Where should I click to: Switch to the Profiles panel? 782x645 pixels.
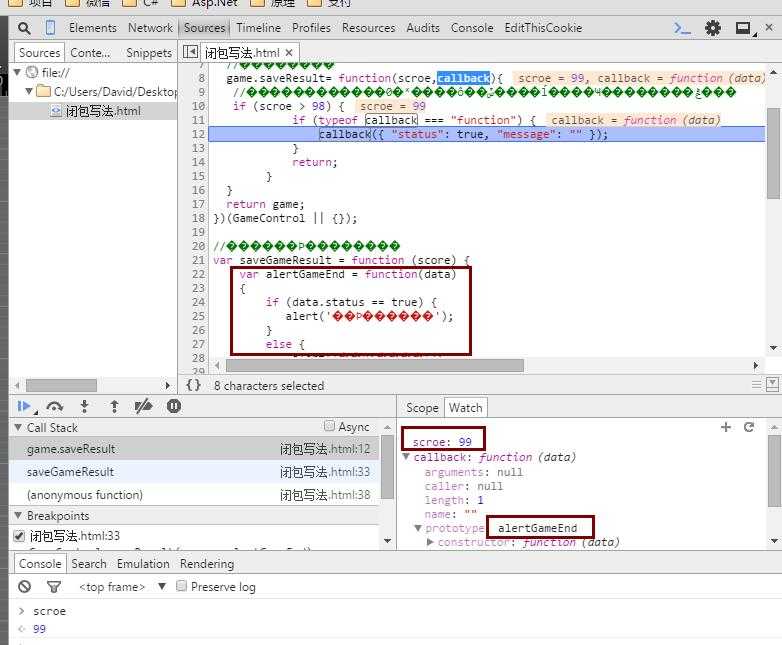pyautogui.click(x=311, y=28)
